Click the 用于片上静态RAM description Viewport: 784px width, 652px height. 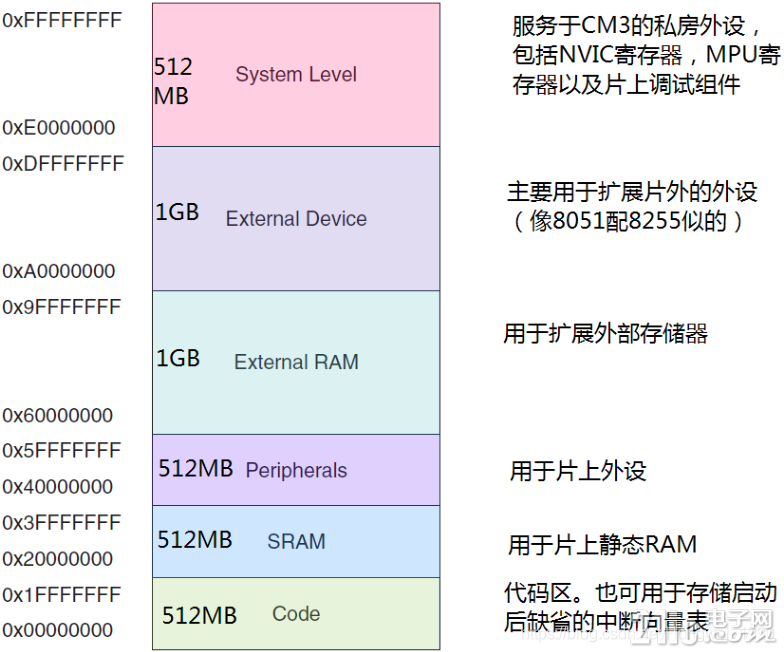(x=602, y=545)
